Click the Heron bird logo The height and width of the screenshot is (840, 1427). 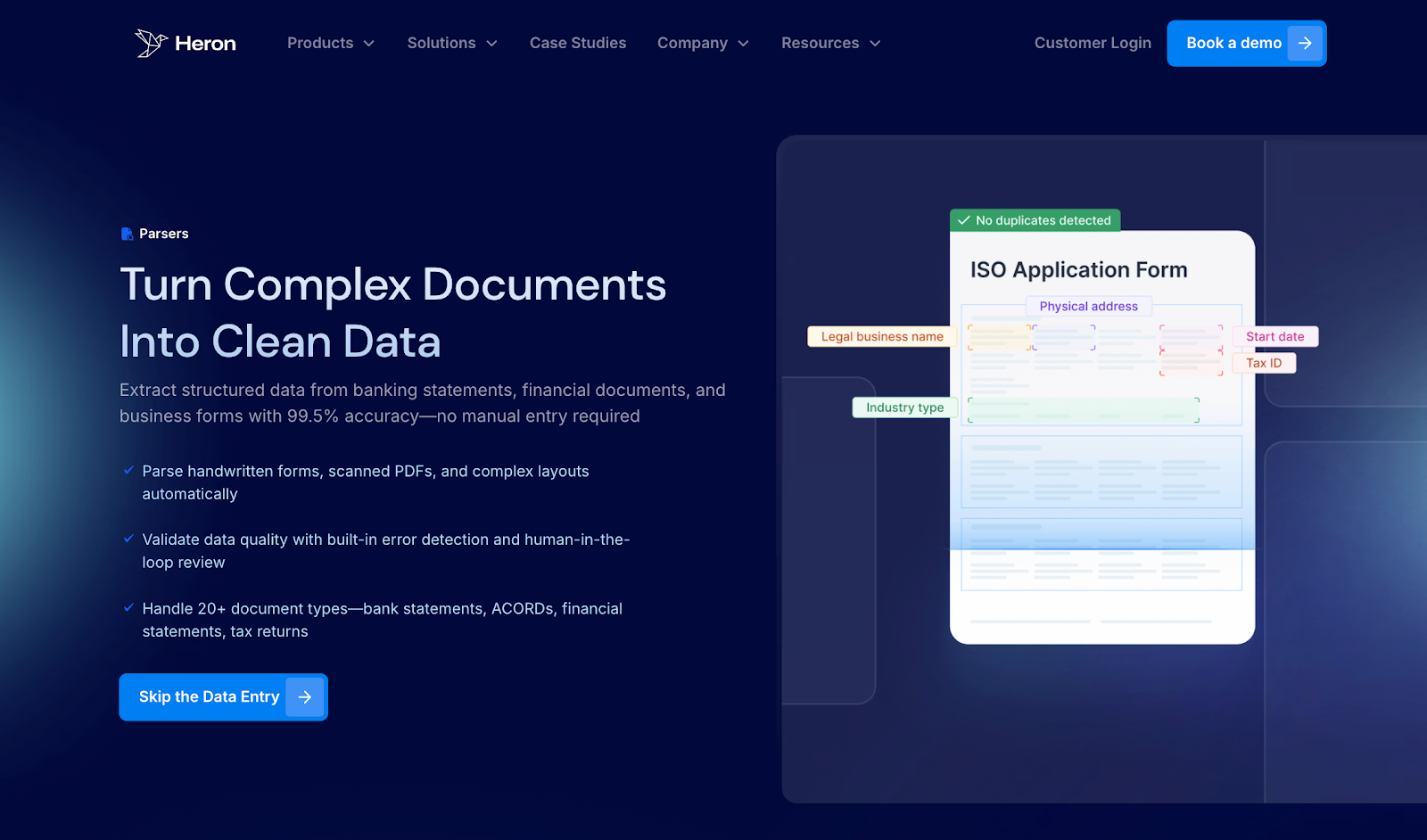[151, 43]
